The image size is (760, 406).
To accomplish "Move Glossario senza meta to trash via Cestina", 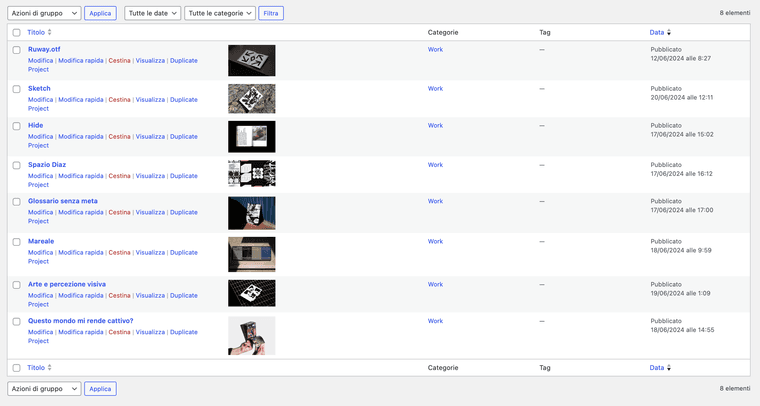I will point(119,212).
